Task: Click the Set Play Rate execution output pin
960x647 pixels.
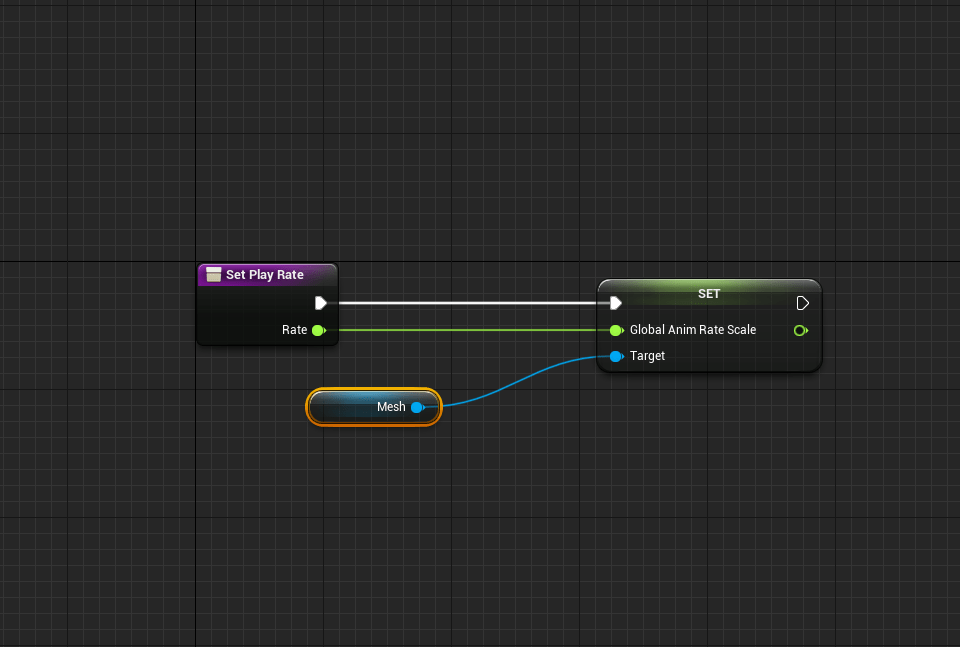Action: click(x=320, y=303)
